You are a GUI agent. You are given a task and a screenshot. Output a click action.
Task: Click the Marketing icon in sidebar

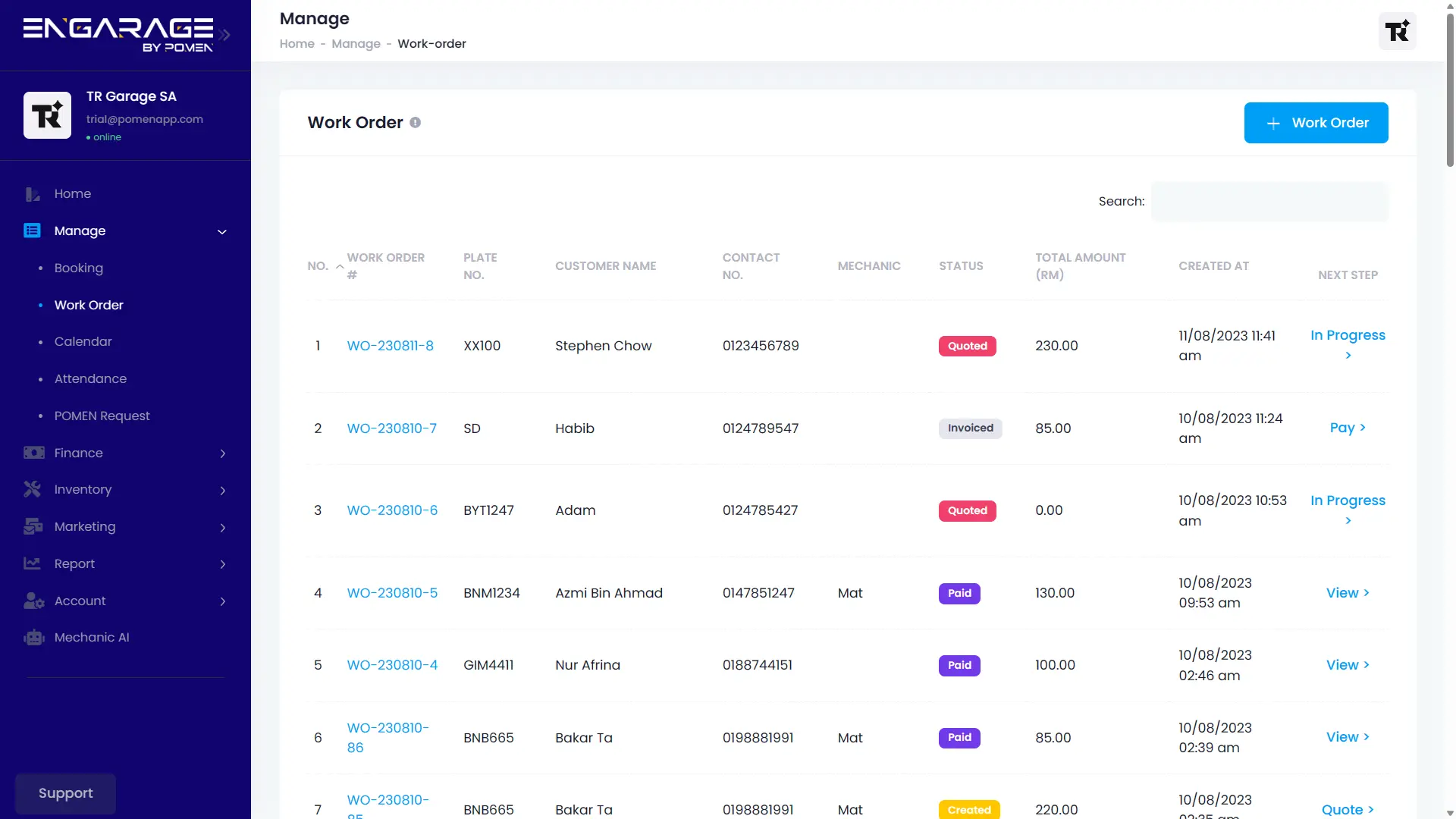[33, 526]
